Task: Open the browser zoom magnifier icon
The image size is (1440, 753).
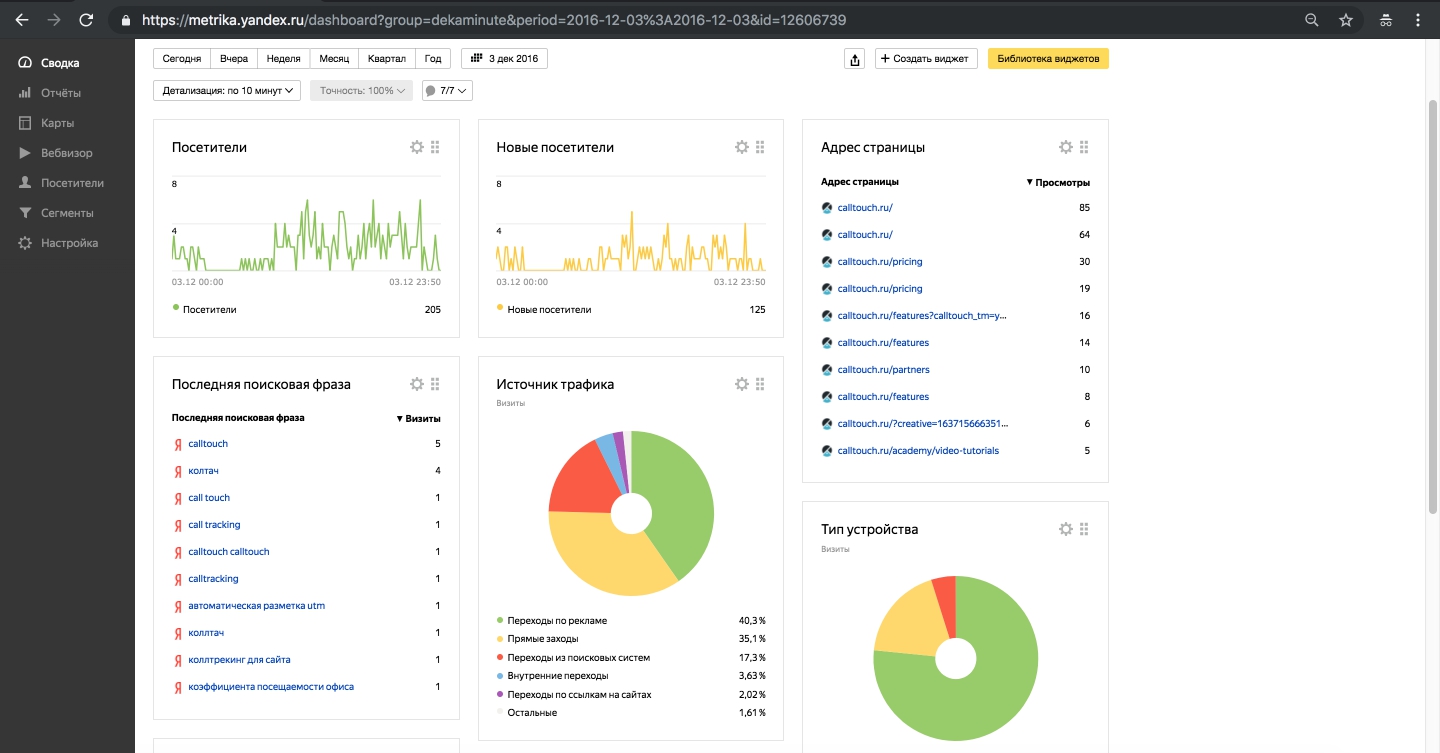Action: coord(1312,20)
